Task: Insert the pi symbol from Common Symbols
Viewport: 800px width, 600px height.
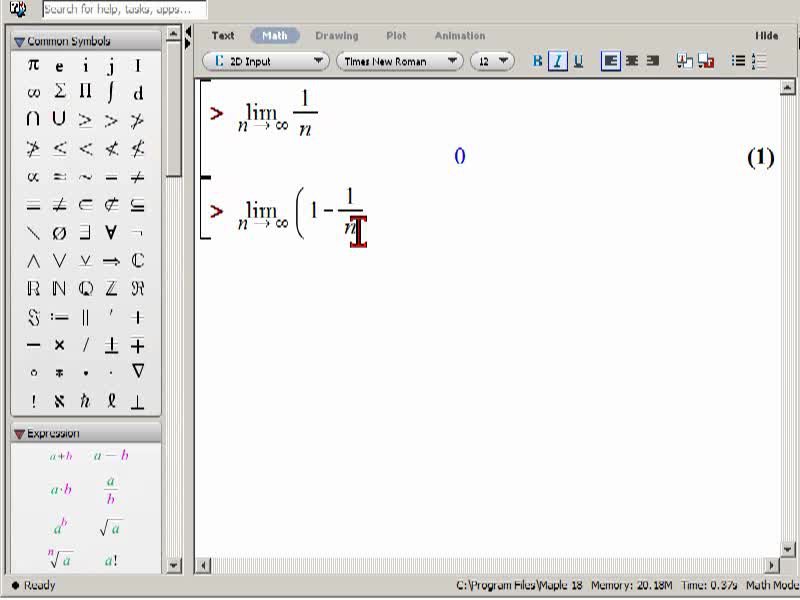Action: [x=33, y=65]
